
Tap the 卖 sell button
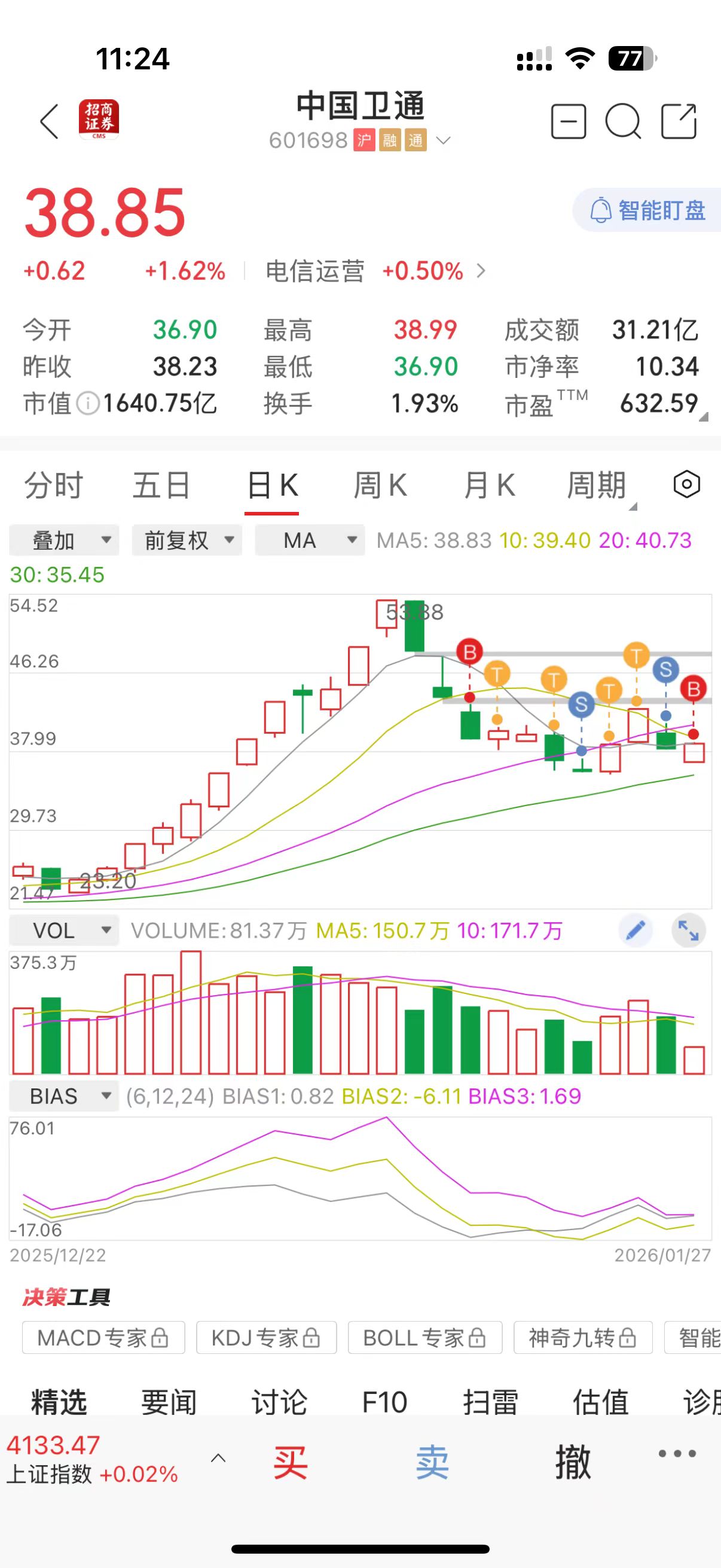pyautogui.click(x=432, y=1462)
